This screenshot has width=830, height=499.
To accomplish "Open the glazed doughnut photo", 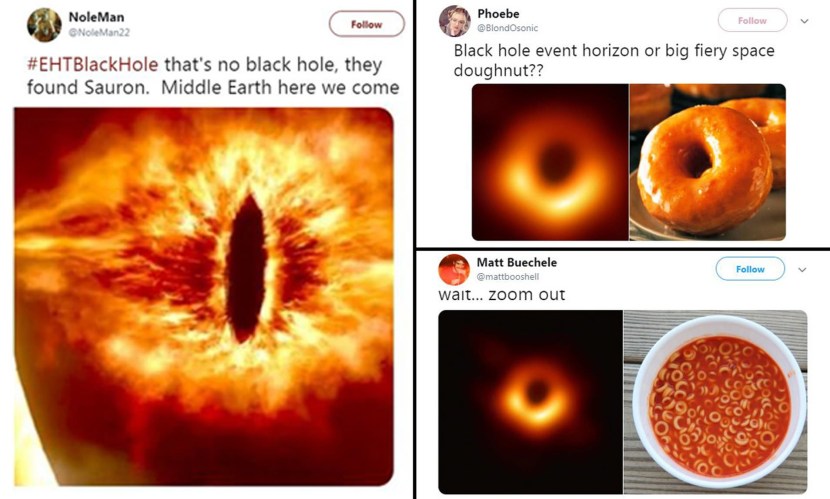I will pos(707,162).
